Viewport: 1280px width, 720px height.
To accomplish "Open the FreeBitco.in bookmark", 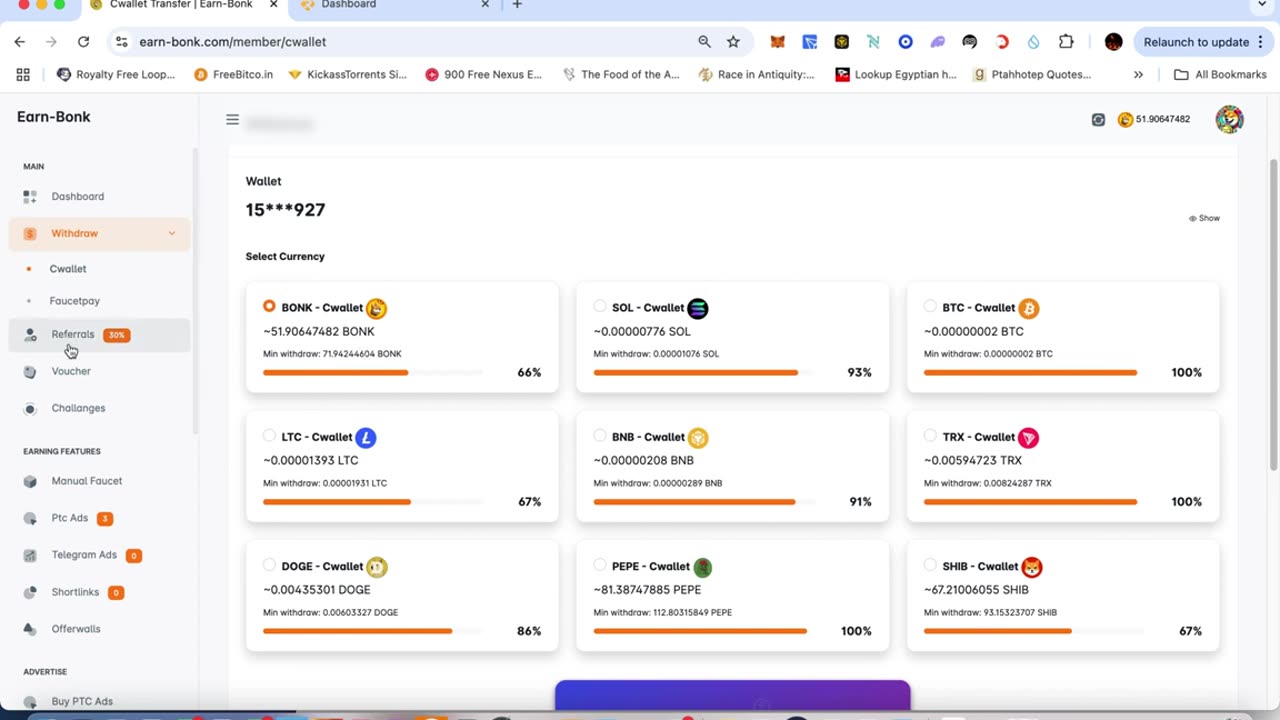I will 233,75.
